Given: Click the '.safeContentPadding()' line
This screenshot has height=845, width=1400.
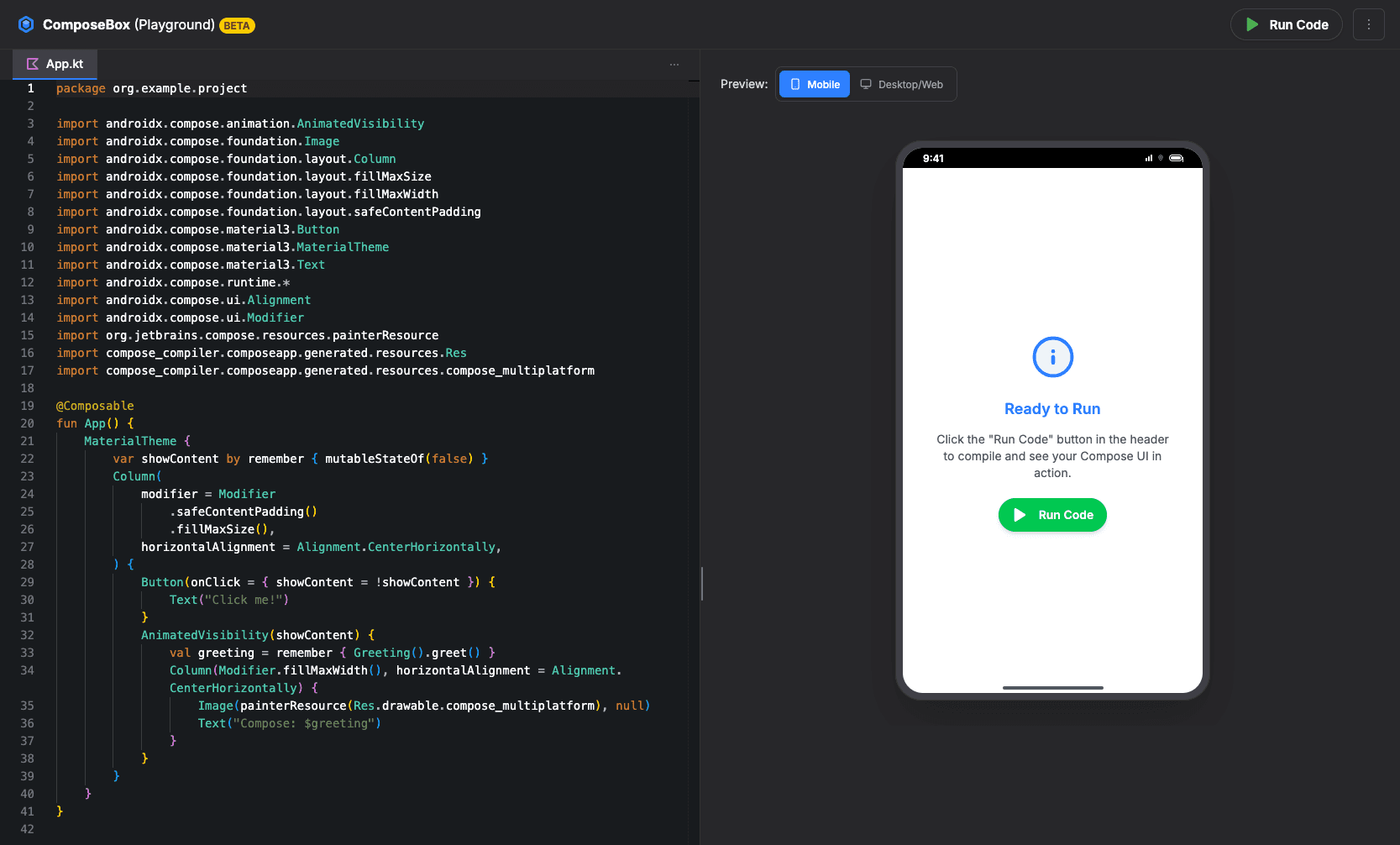Looking at the screenshot, I should click(244, 512).
